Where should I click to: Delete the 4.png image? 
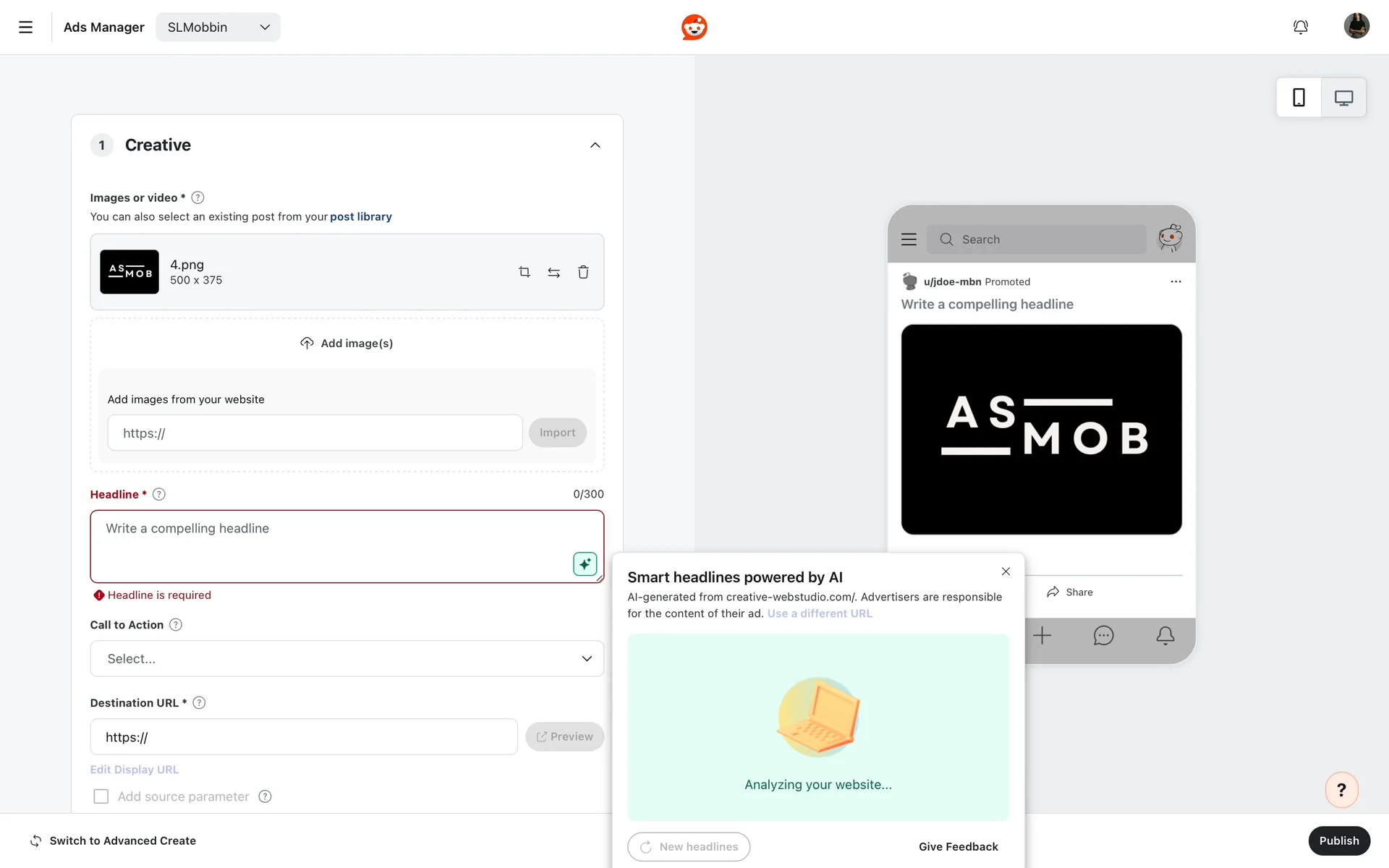[x=583, y=272]
